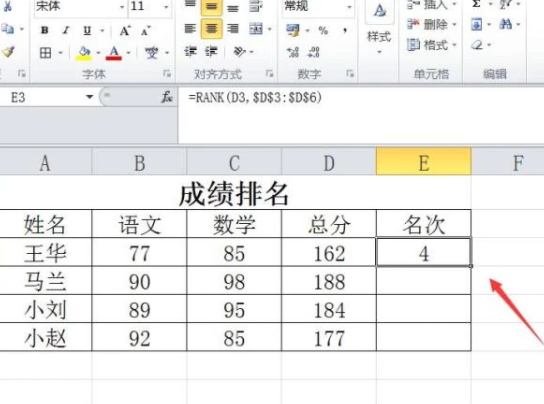Increase decimal places
The height and width of the screenshot is (404, 544).
click(292, 52)
